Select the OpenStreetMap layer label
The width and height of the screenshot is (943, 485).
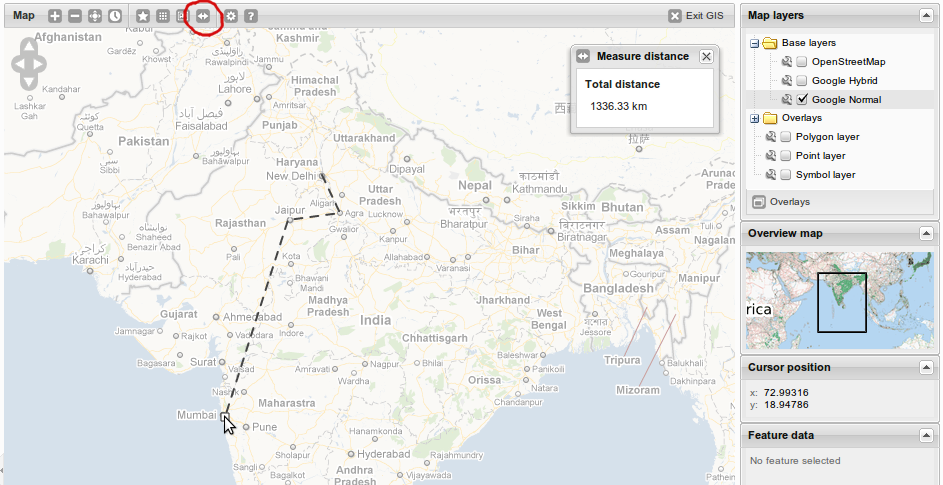tap(848, 61)
